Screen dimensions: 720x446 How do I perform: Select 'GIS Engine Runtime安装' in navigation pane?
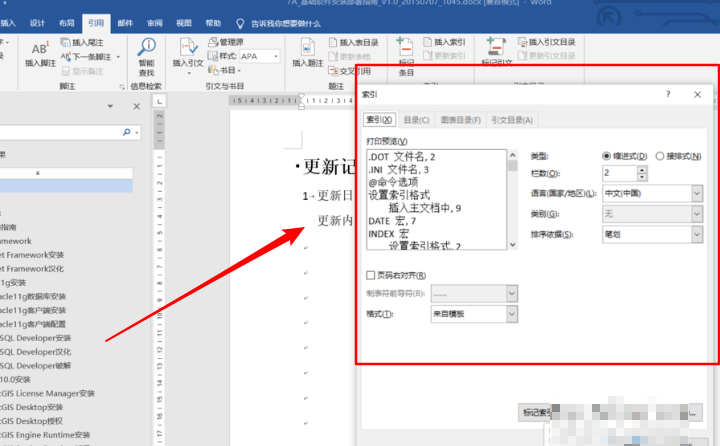[45, 435]
